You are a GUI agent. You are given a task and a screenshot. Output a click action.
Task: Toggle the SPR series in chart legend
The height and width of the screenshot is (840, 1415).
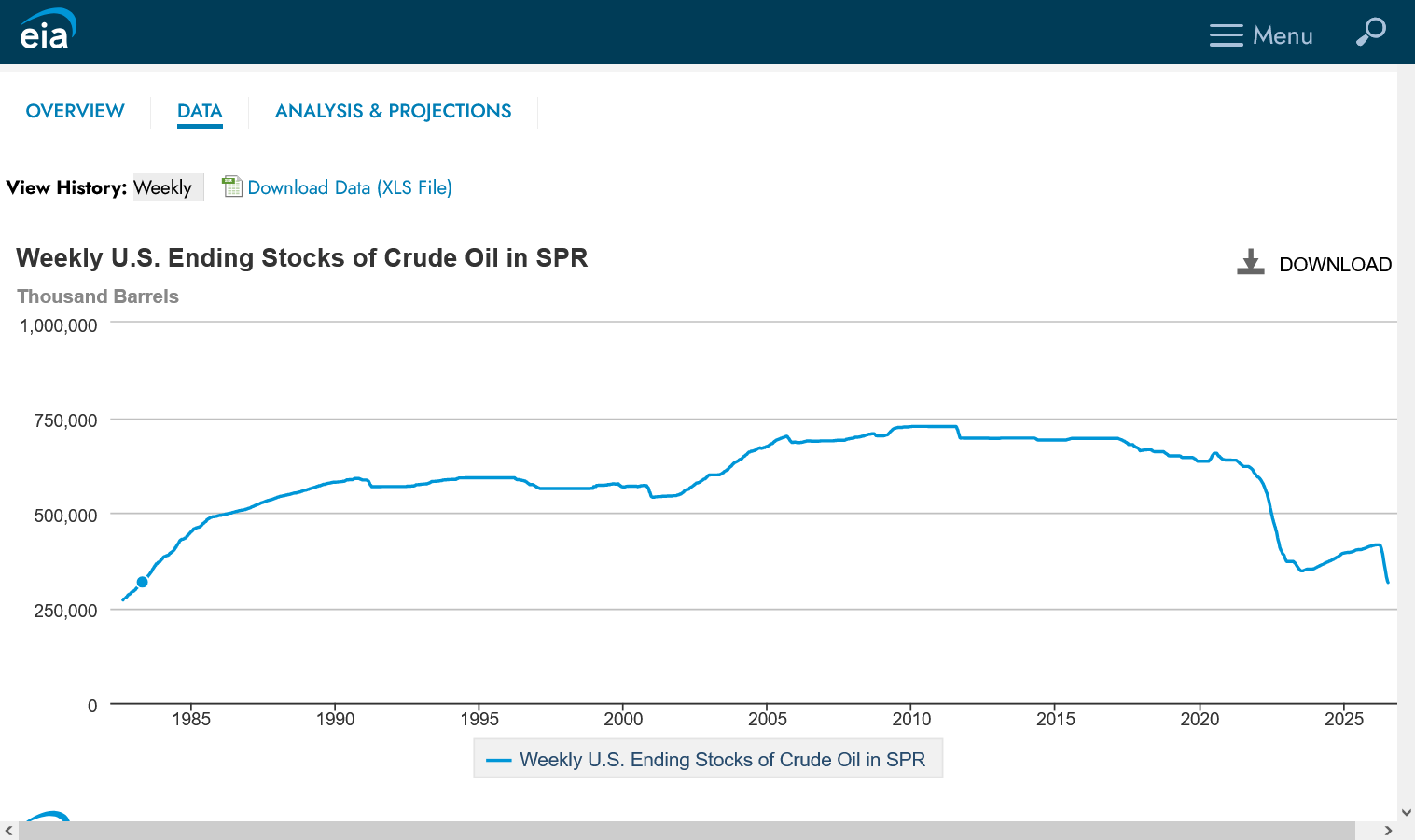(x=708, y=759)
